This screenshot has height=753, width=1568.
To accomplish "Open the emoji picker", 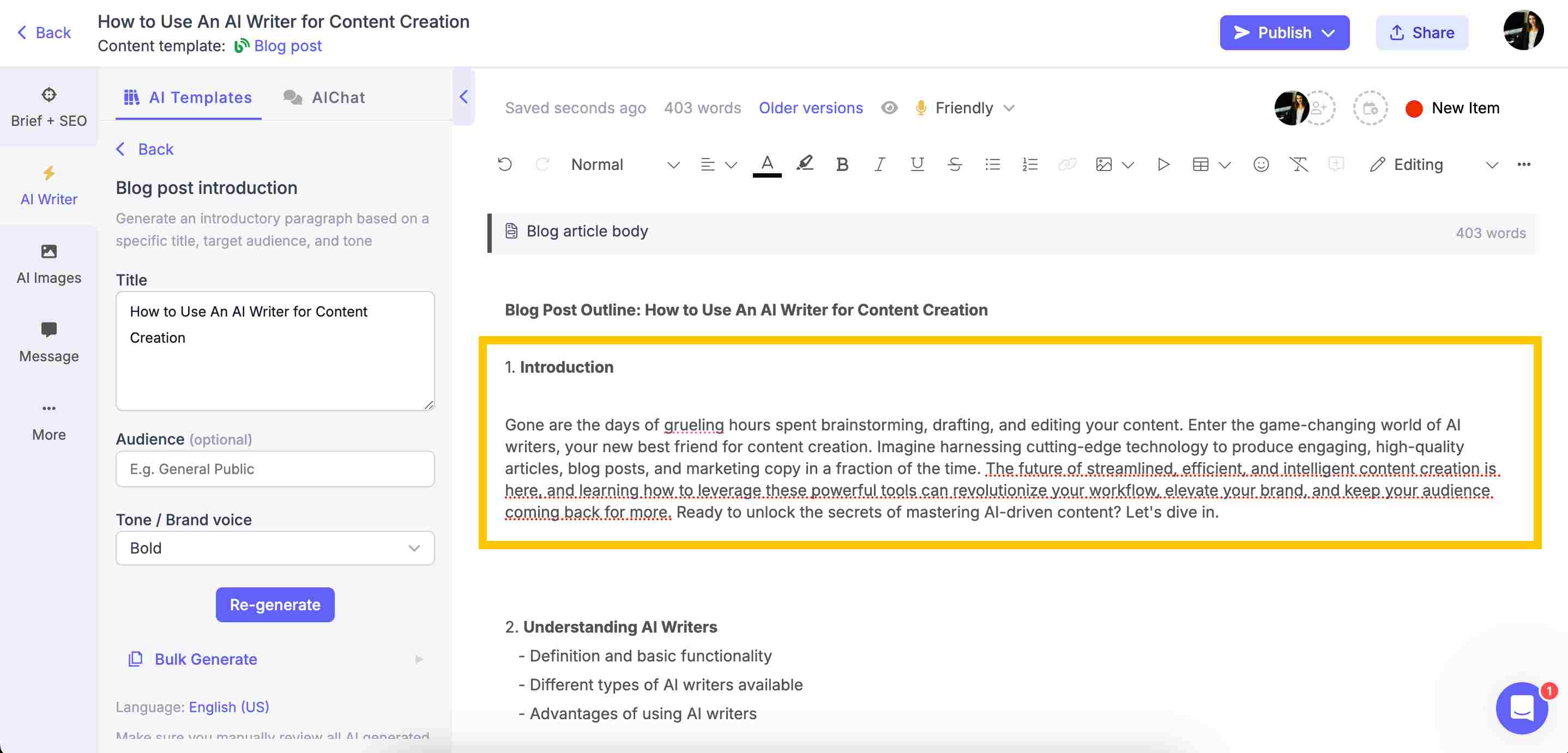I will click(1261, 164).
